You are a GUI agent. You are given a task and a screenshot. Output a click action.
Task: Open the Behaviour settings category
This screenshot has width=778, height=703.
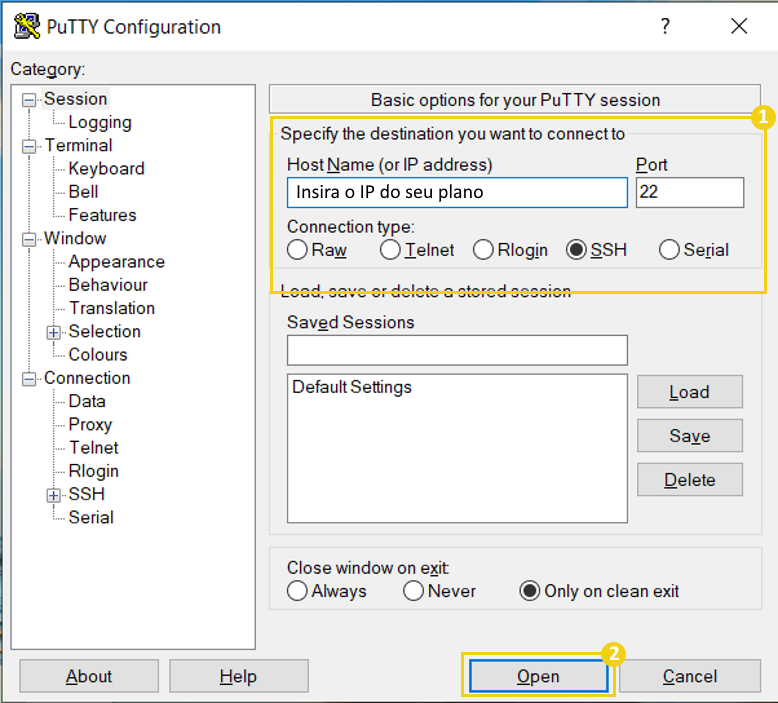[x=108, y=285]
